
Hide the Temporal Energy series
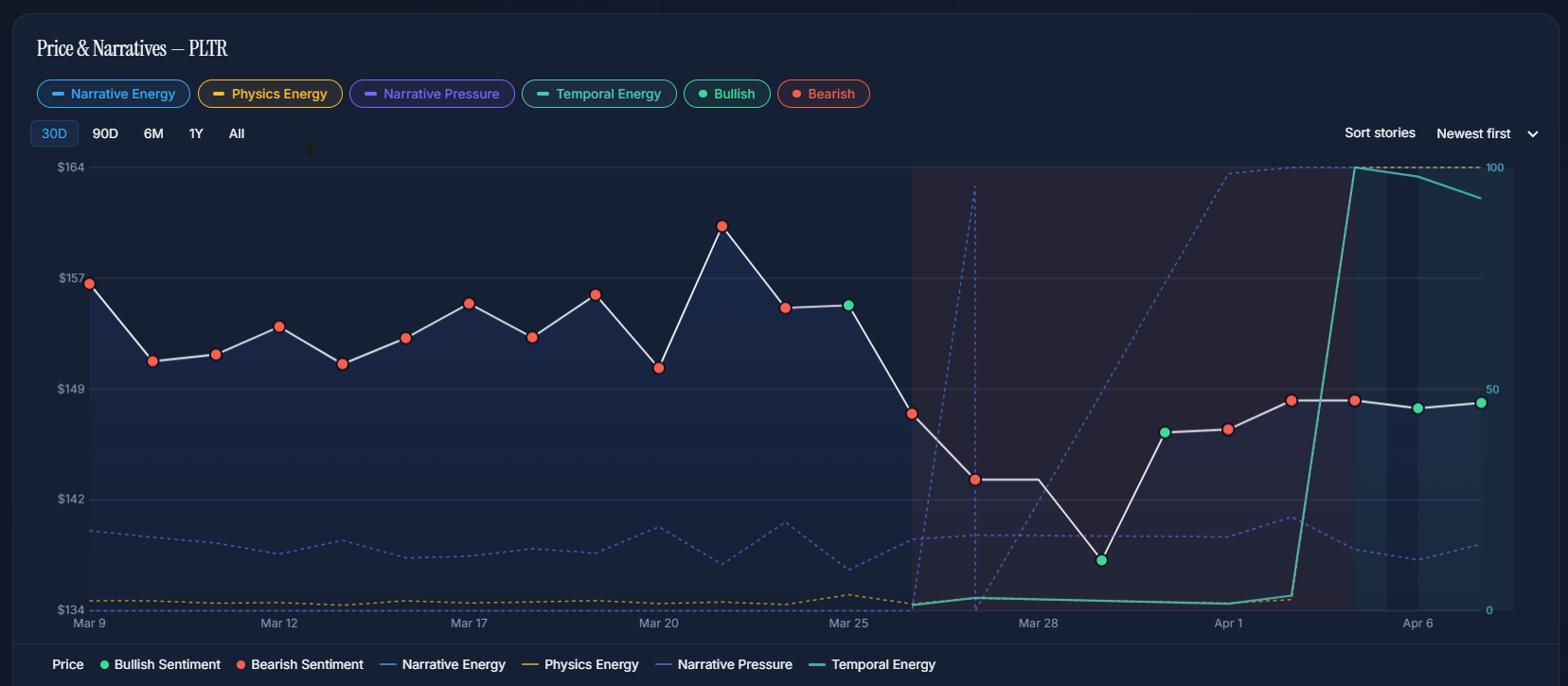point(598,94)
